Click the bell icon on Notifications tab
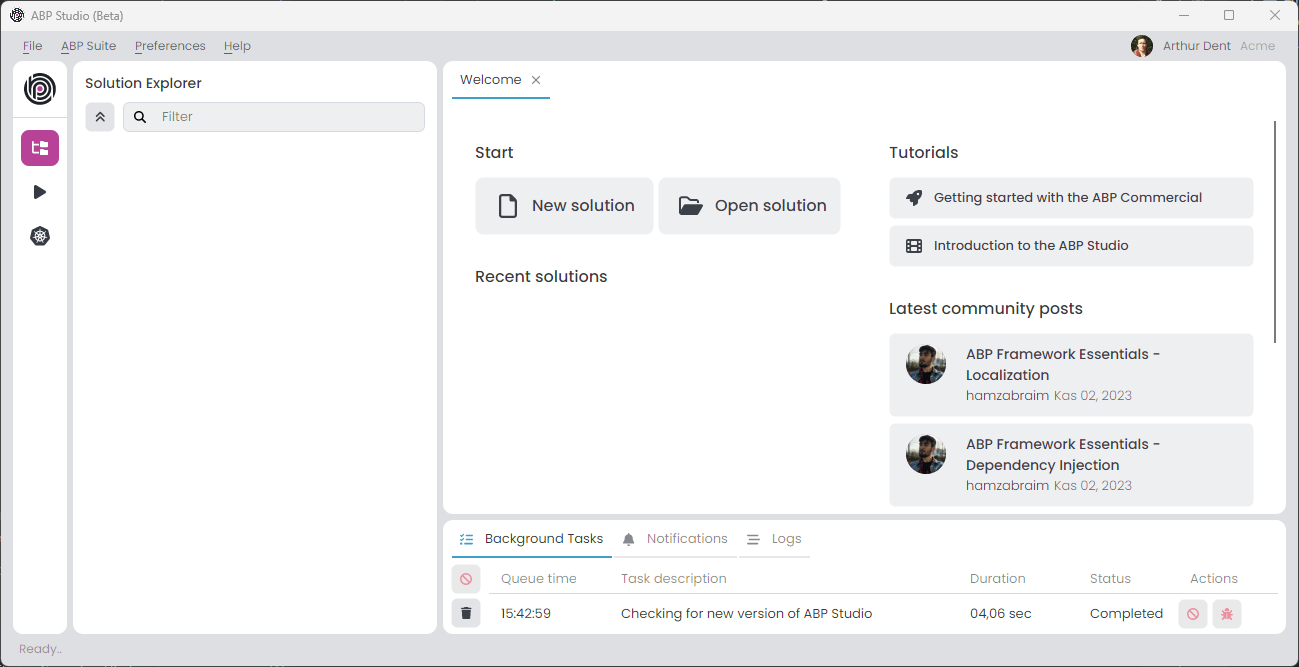This screenshot has width=1299, height=667. coord(628,539)
